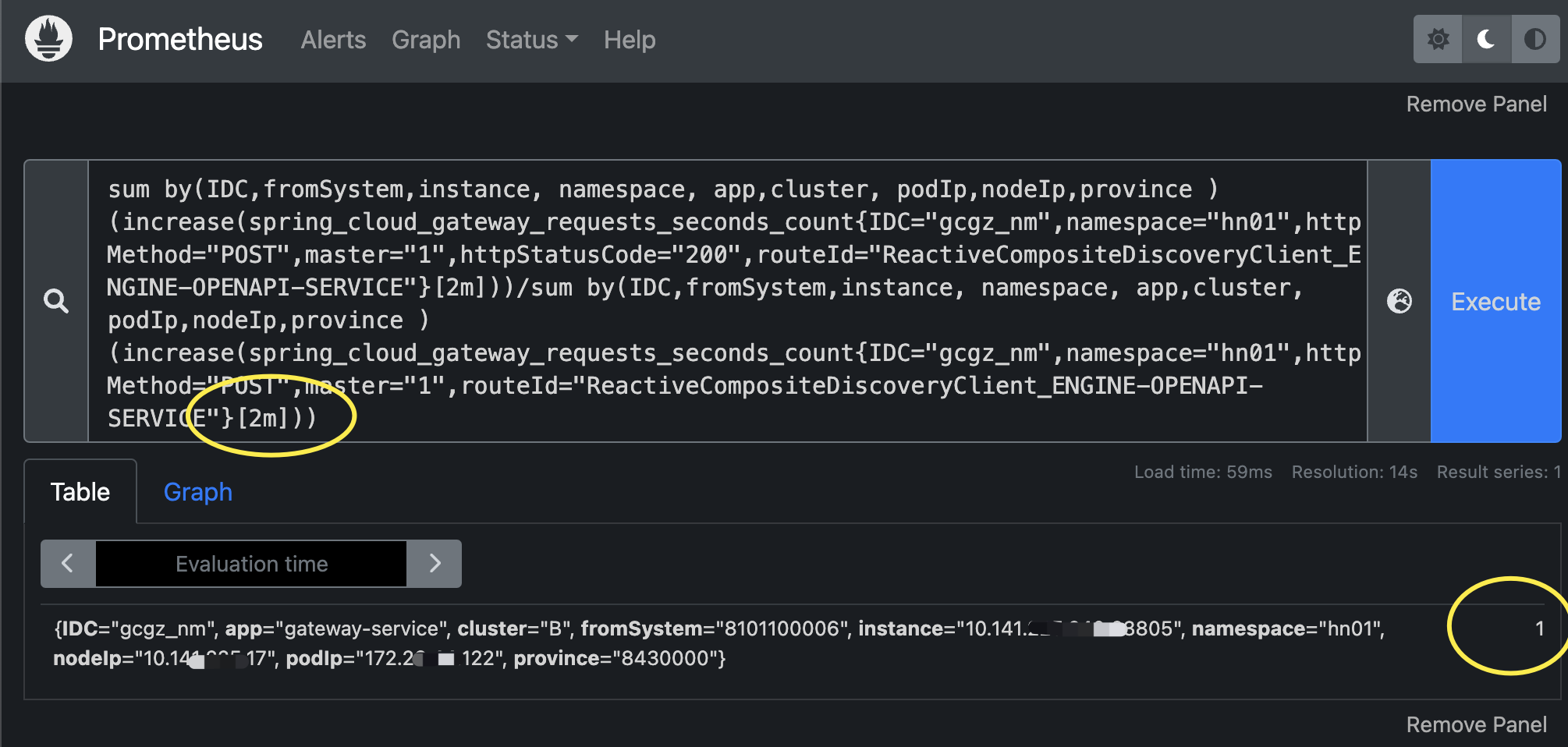Switch to light theme sun icon
Screen dimensions: 1568x747
1438,39
